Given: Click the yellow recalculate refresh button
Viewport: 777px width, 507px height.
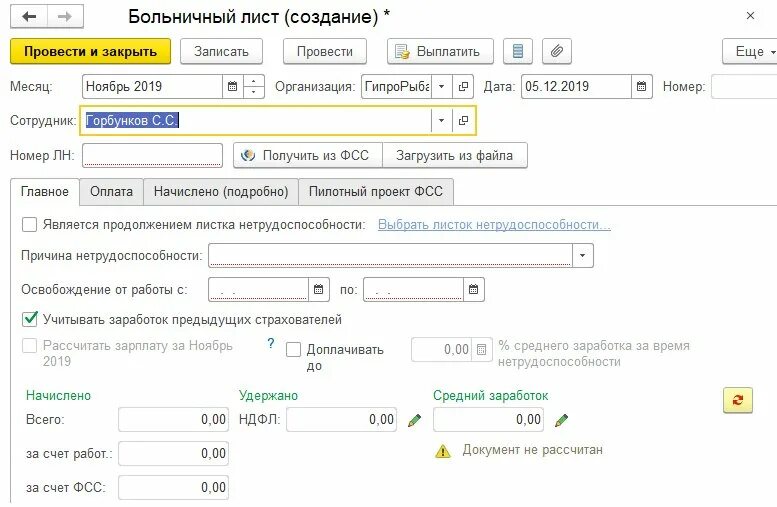Looking at the screenshot, I should [737, 400].
